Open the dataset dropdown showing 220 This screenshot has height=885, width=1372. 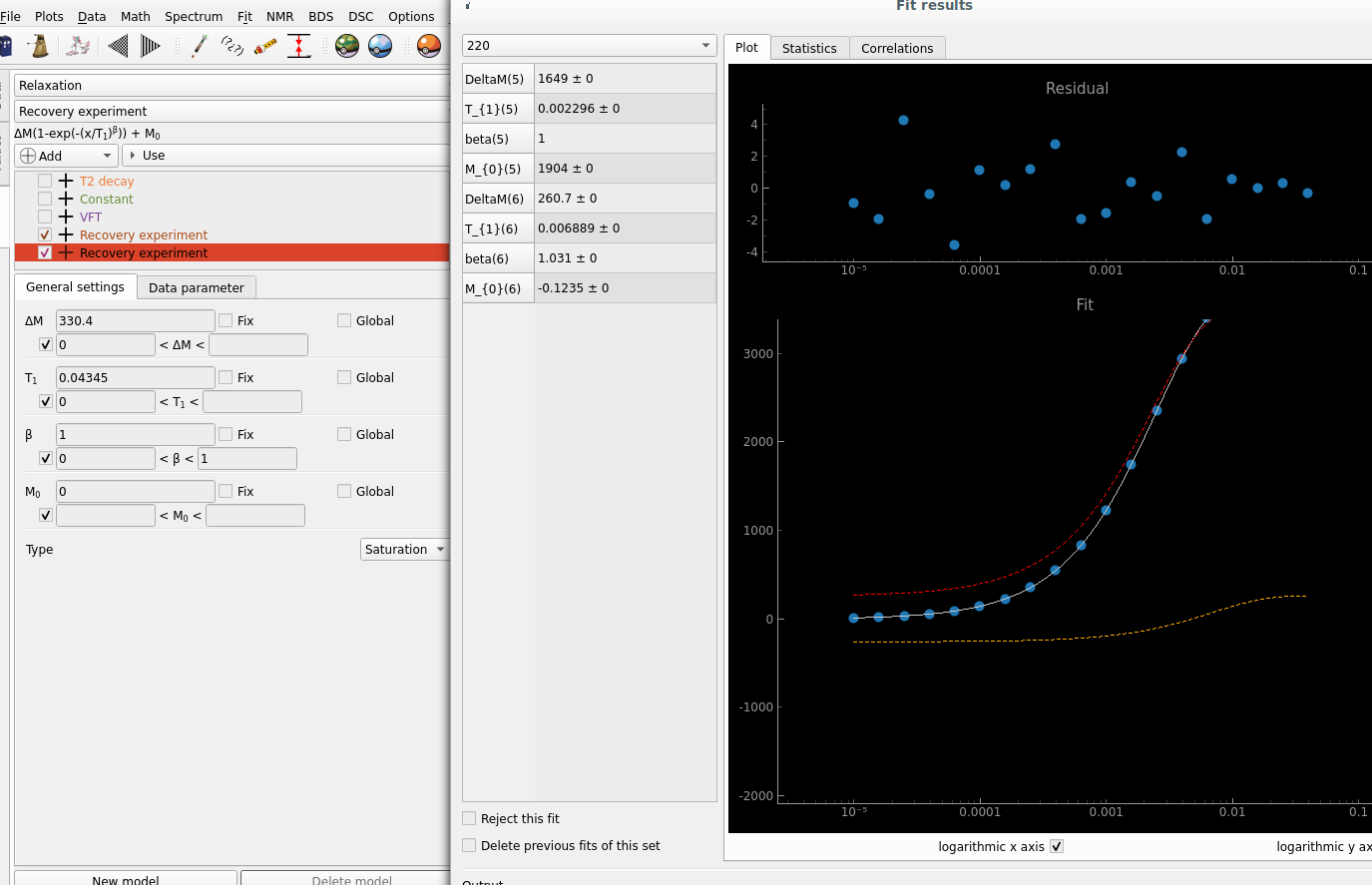point(589,46)
